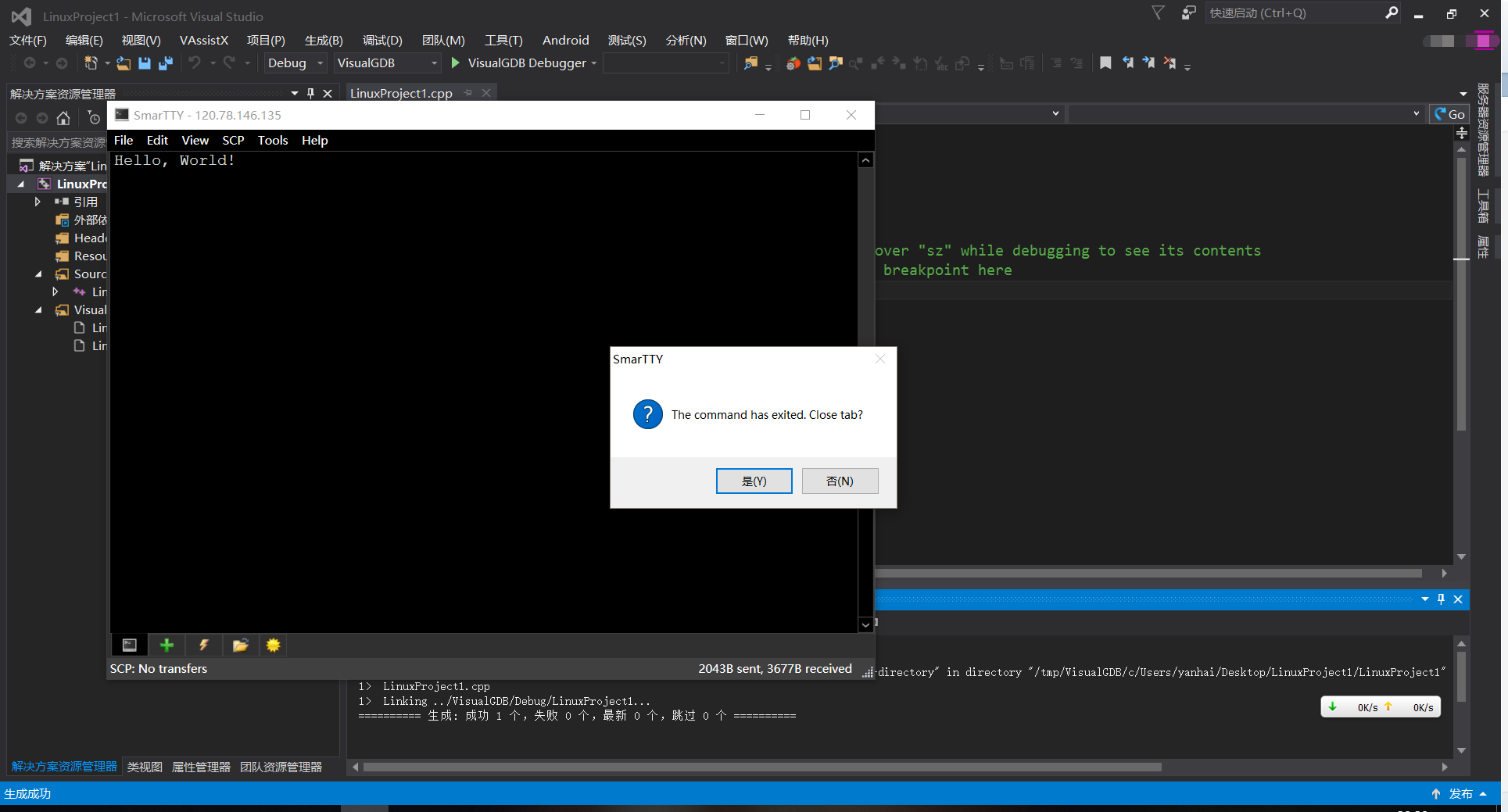Image resolution: width=1508 pixels, height=812 pixels.
Task: Open the SCP menu in SmarTTY
Action: coord(233,140)
